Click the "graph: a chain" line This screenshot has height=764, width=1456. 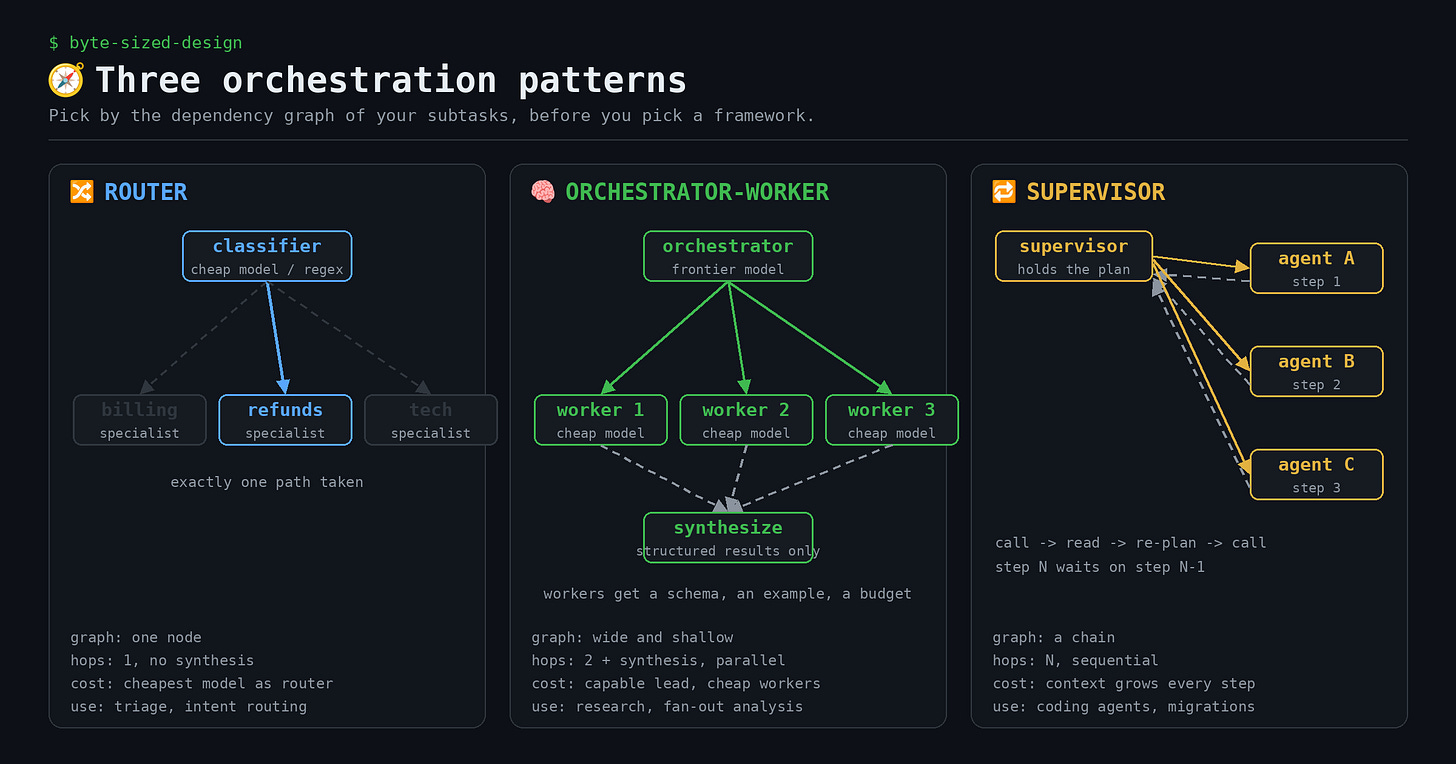tap(1054, 638)
